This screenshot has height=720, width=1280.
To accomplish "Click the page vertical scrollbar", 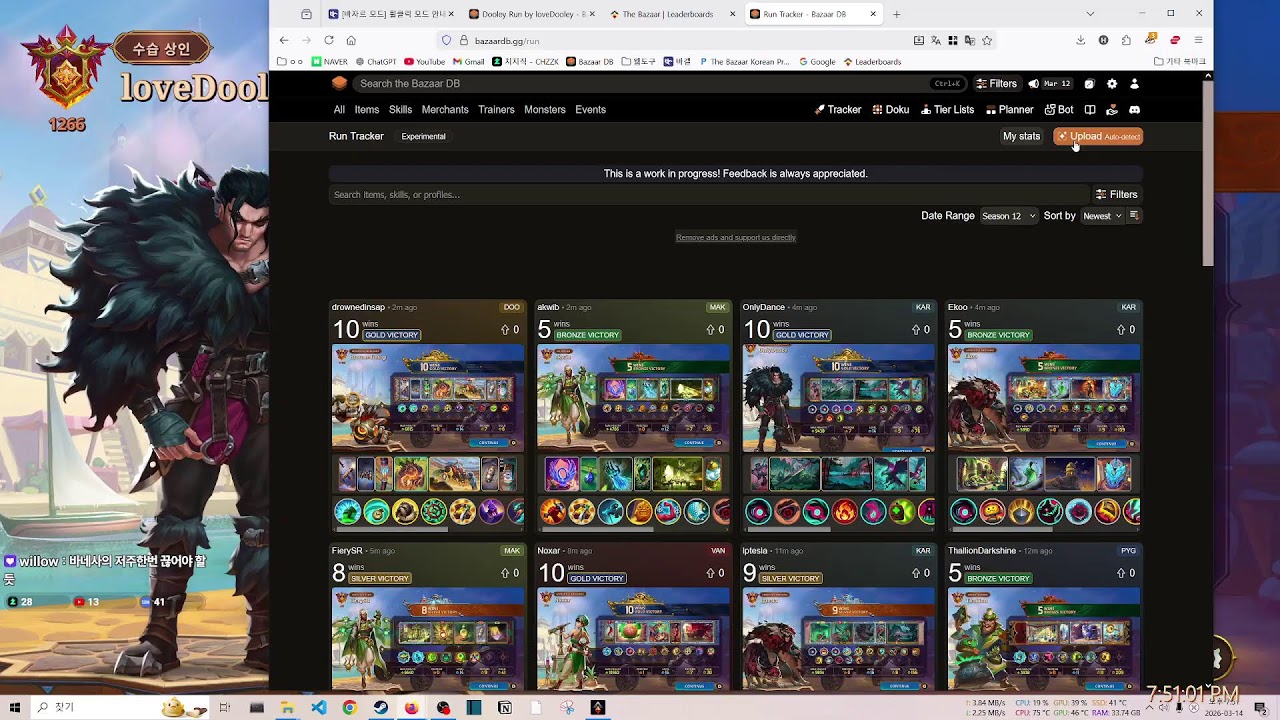I will (1208, 174).
